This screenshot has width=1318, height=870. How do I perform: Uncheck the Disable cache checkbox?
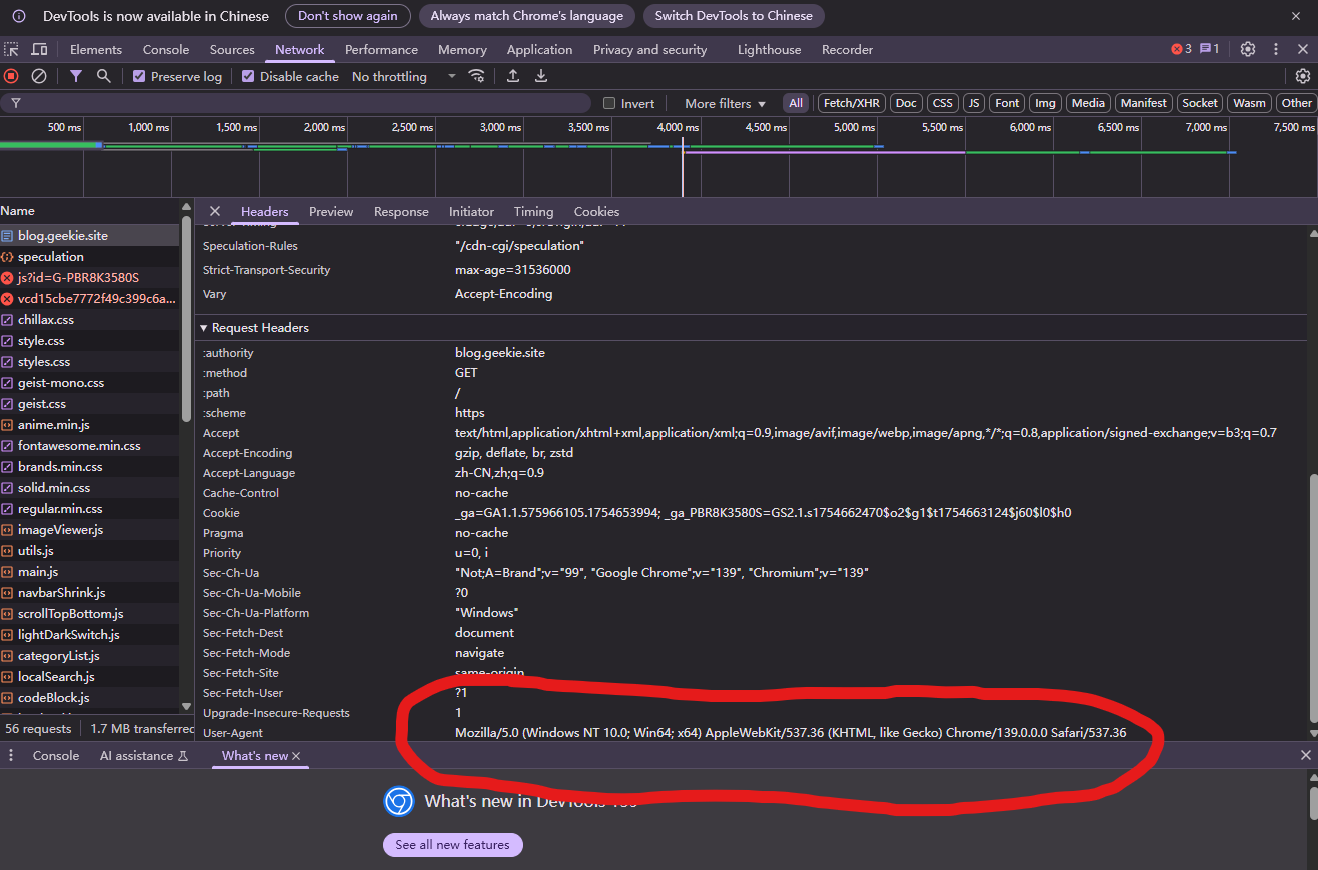[x=248, y=76]
